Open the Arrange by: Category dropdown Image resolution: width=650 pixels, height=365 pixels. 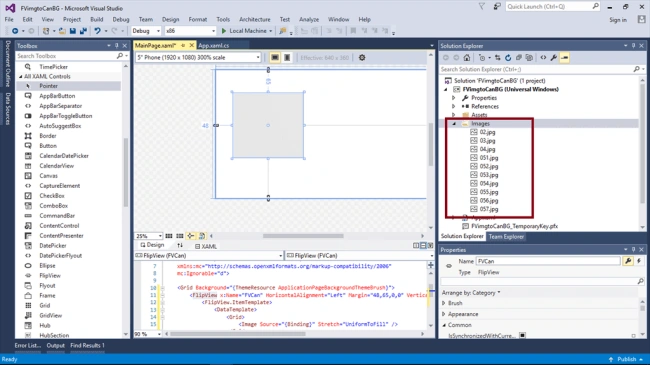tap(471, 293)
